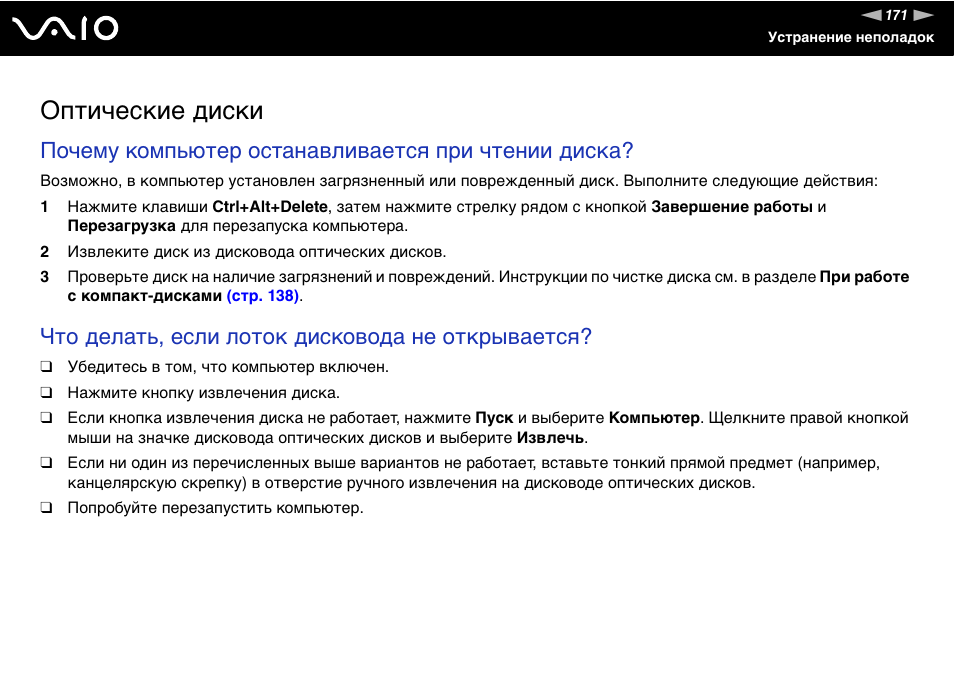
Task: Click the bold Завершение работы text
Action: [731, 207]
